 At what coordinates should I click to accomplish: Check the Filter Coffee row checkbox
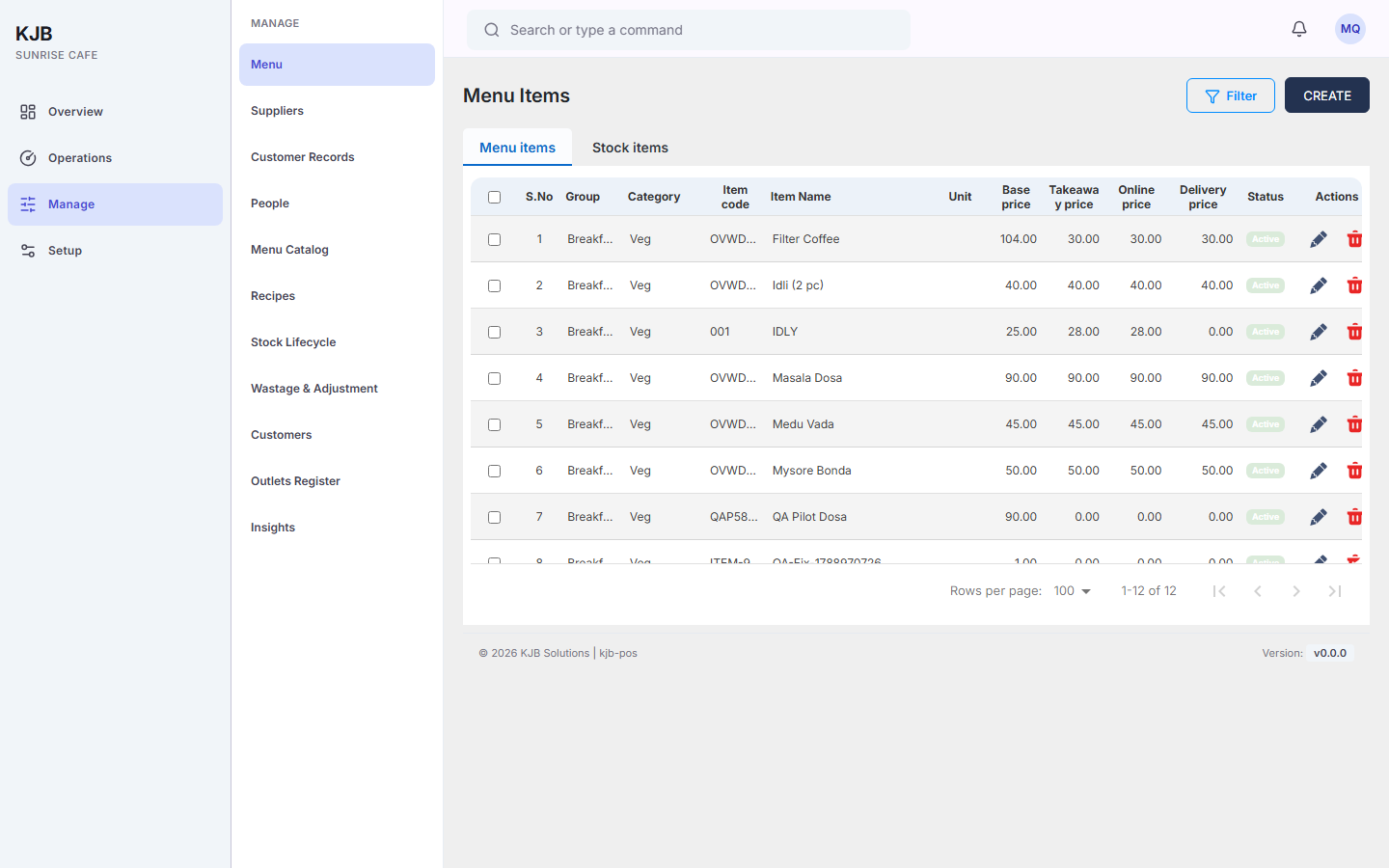click(x=494, y=239)
